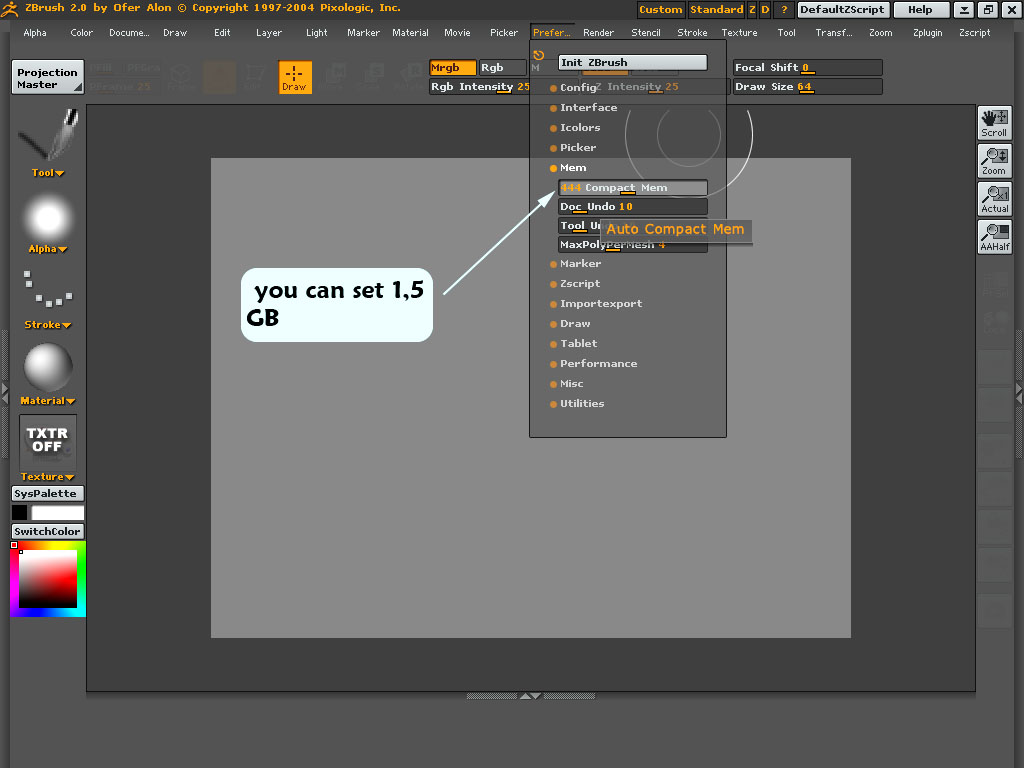Click the Init ZBrush button
The image size is (1024, 768).
(633, 63)
